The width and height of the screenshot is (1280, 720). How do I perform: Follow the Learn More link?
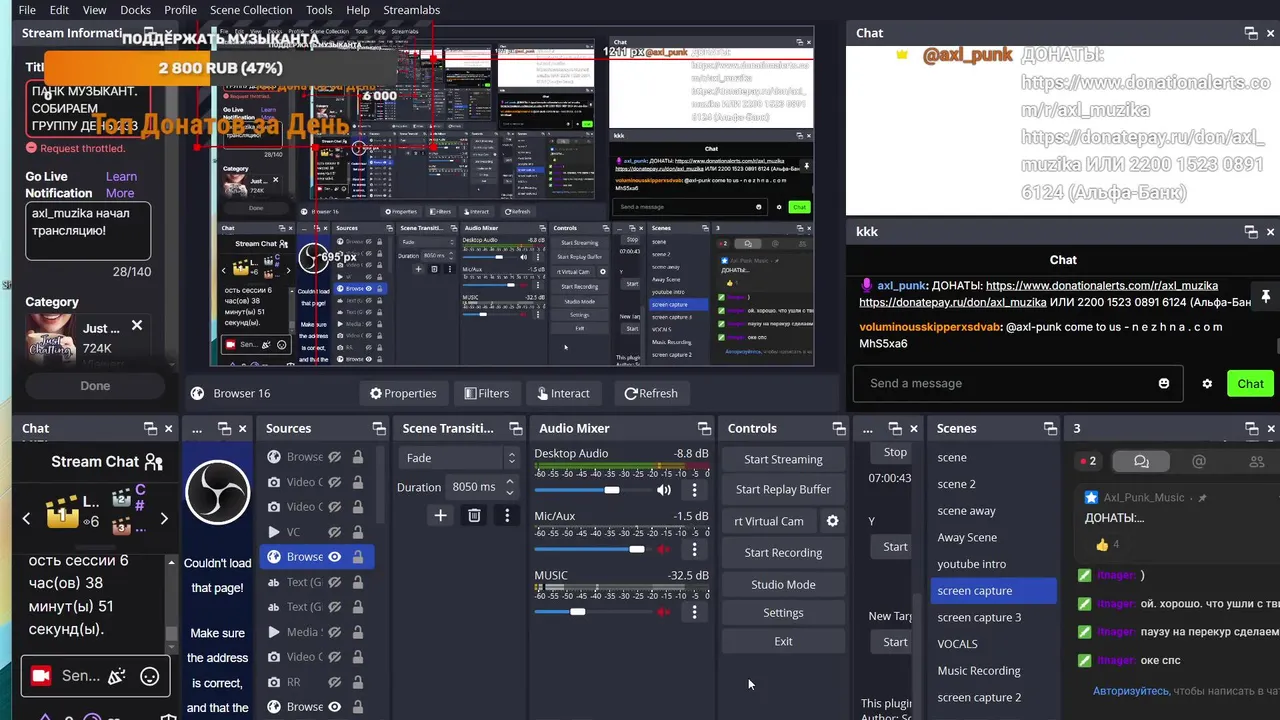[121, 185]
